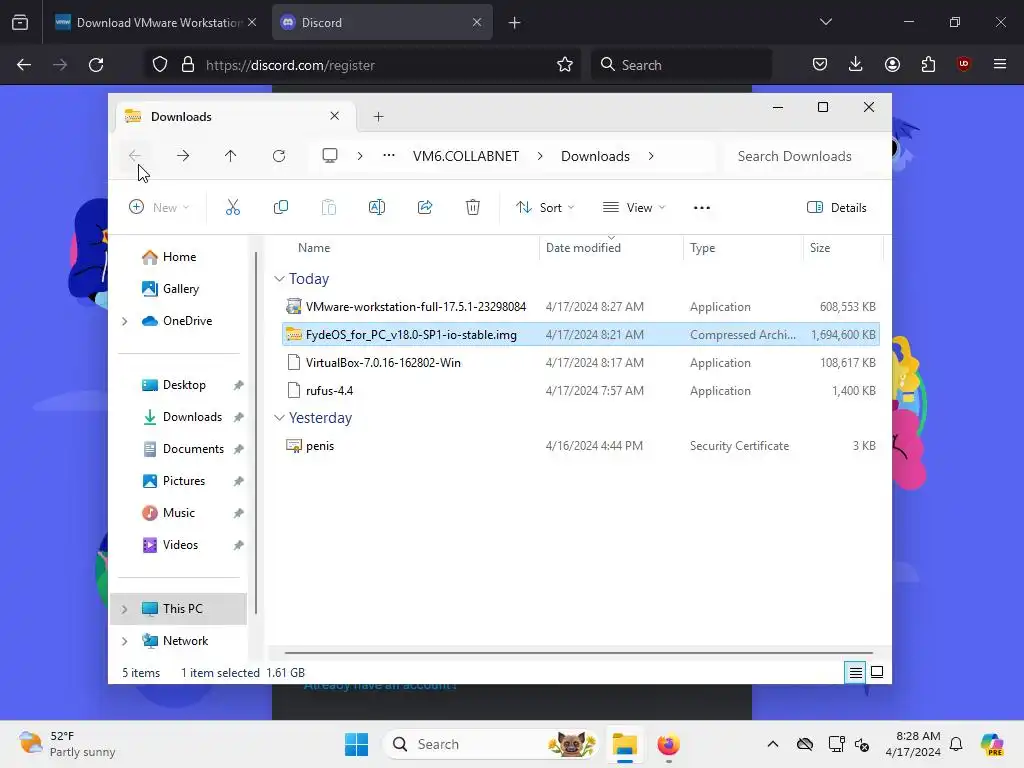Viewport: 1024px width, 768px height.
Task: Open the New dropdown menu
Action: pos(159,208)
